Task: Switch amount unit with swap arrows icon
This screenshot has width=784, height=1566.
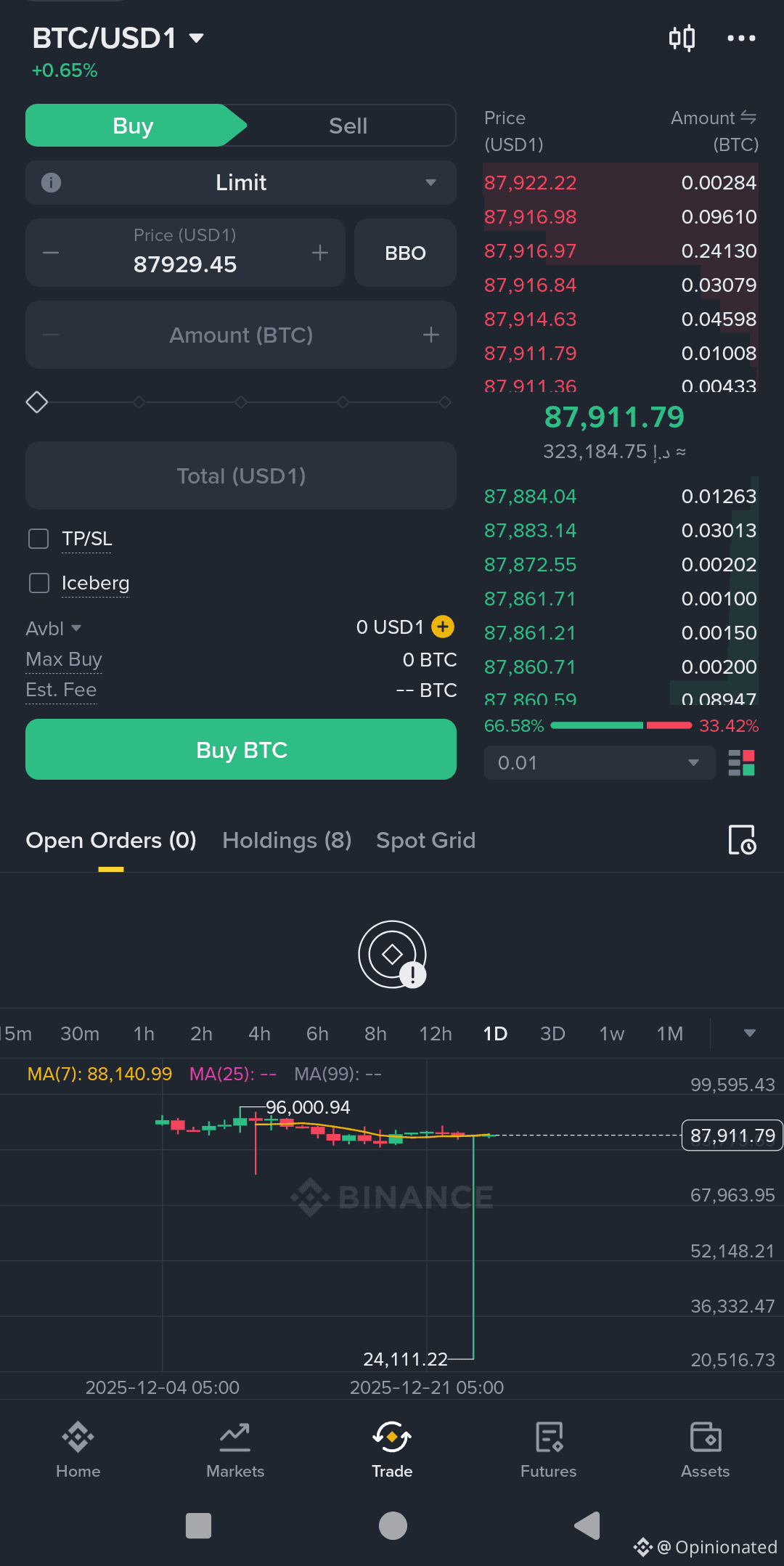Action: (x=748, y=117)
